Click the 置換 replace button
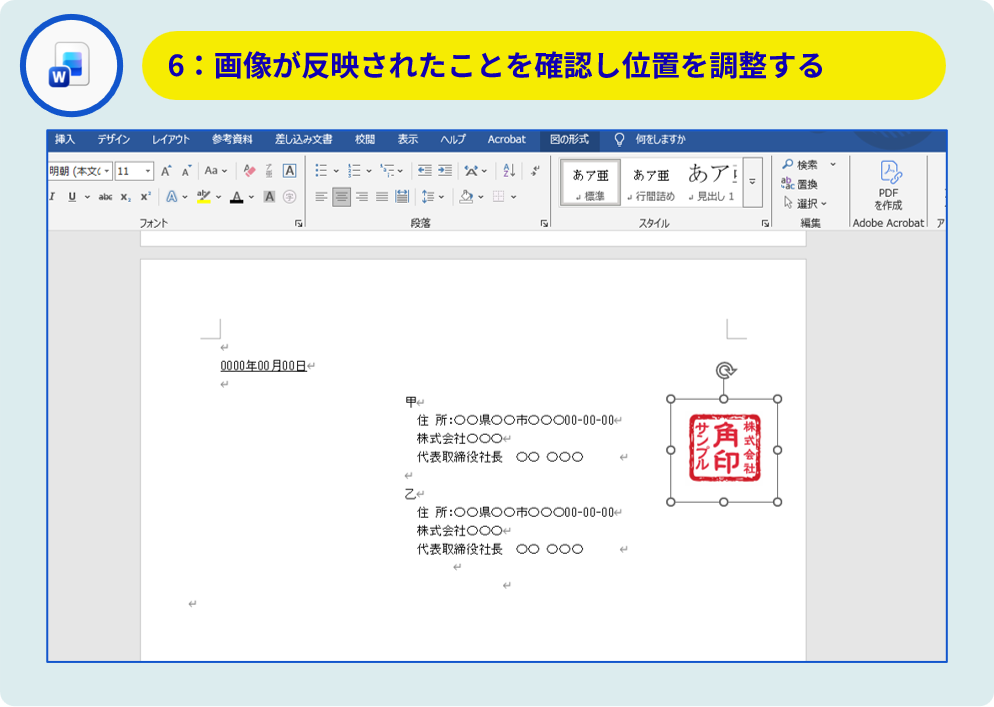Image resolution: width=994 pixels, height=707 pixels. coord(800,184)
